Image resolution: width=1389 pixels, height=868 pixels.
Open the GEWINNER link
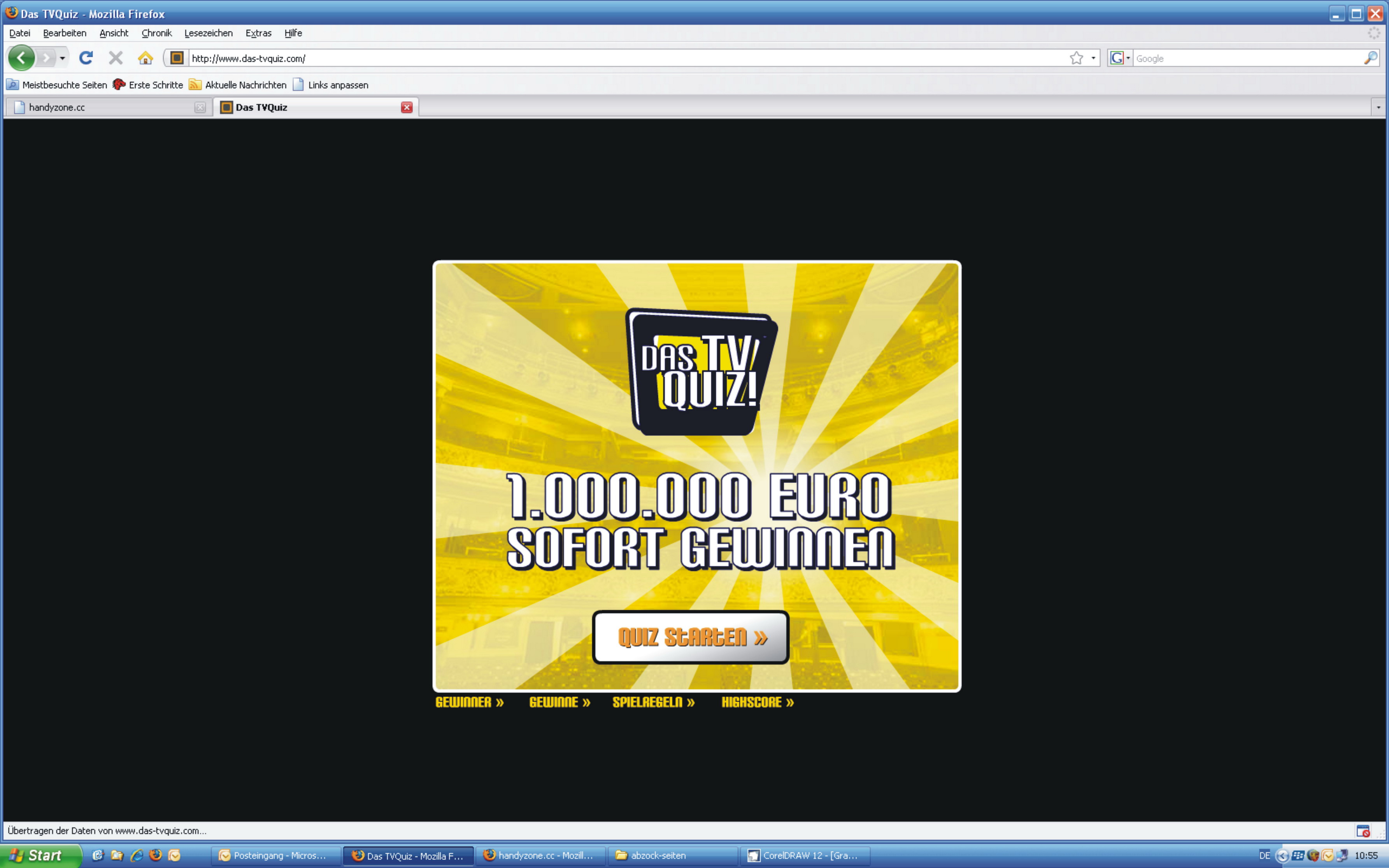[470, 701]
